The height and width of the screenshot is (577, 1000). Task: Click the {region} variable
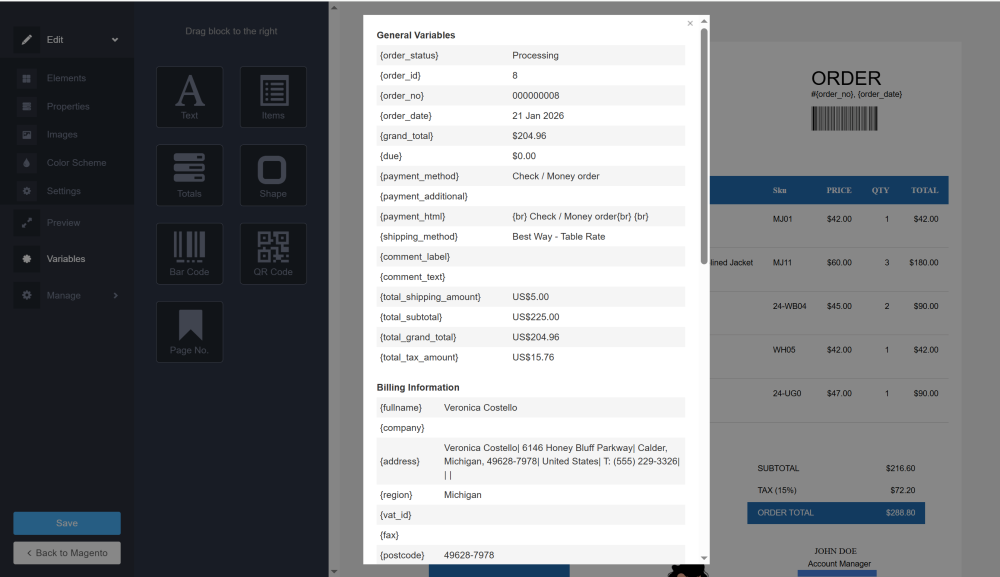(x=396, y=495)
